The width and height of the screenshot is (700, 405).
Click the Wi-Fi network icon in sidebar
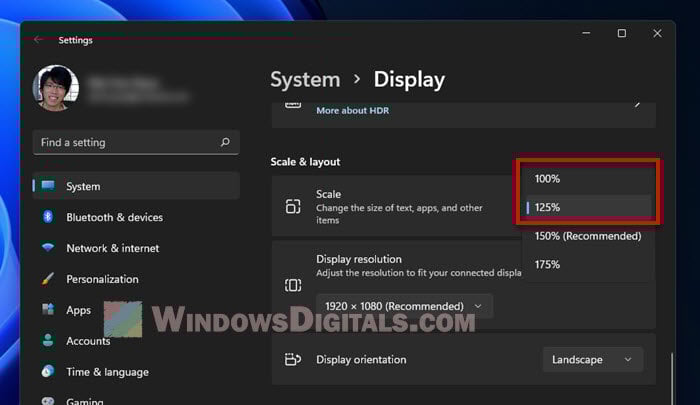click(48, 248)
